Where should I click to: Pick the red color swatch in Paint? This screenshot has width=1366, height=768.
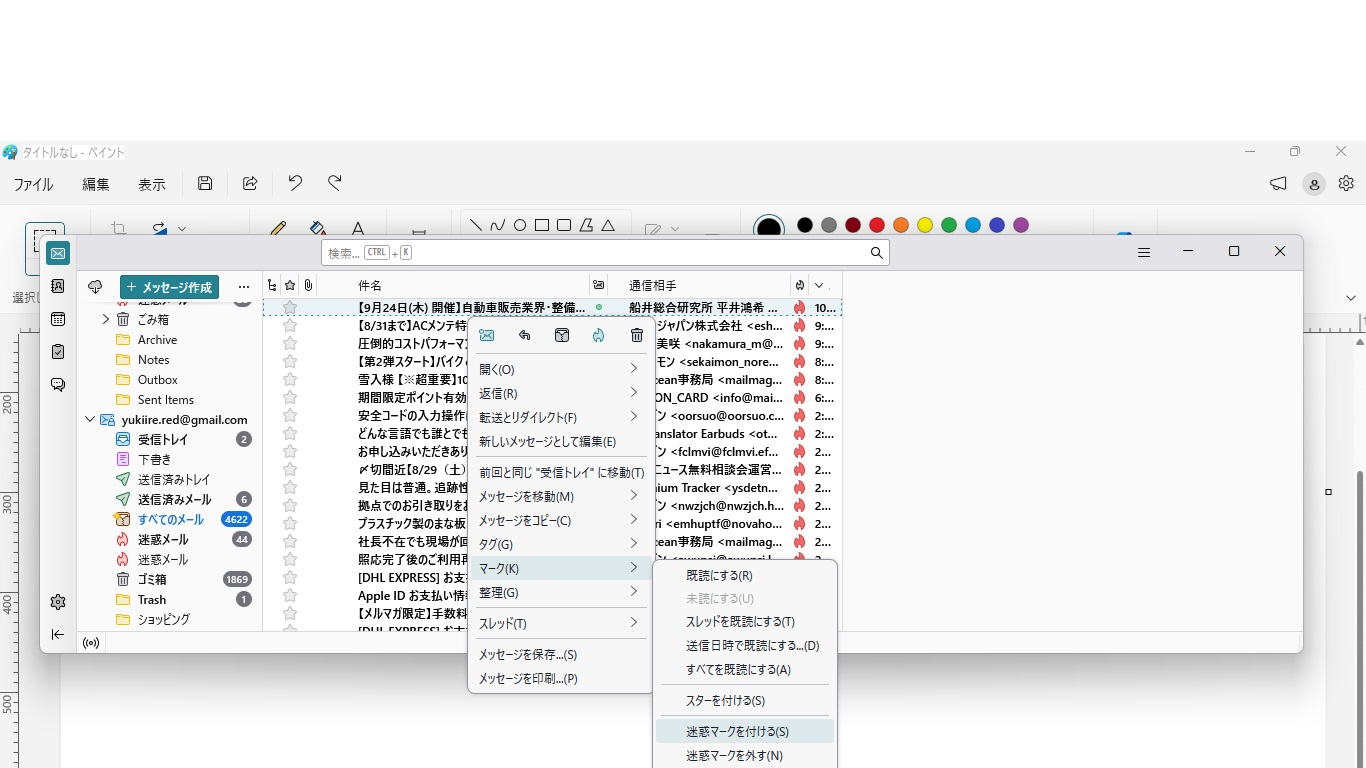tap(877, 225)
